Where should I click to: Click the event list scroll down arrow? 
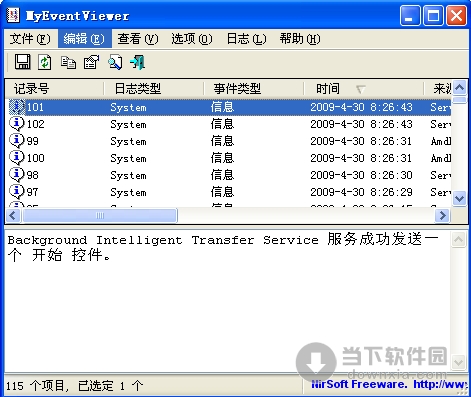pos(460,199)
